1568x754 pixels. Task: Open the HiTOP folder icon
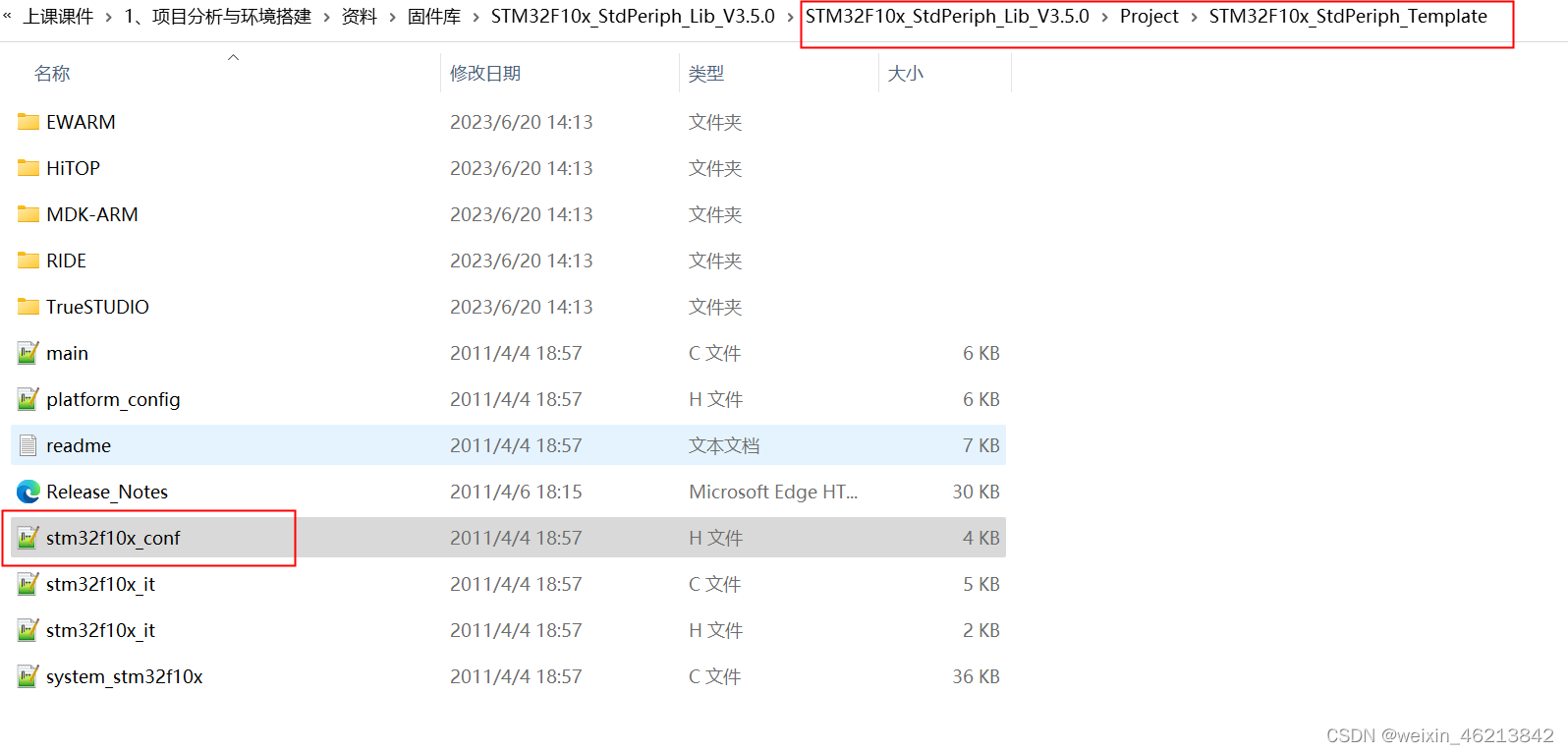28,168
